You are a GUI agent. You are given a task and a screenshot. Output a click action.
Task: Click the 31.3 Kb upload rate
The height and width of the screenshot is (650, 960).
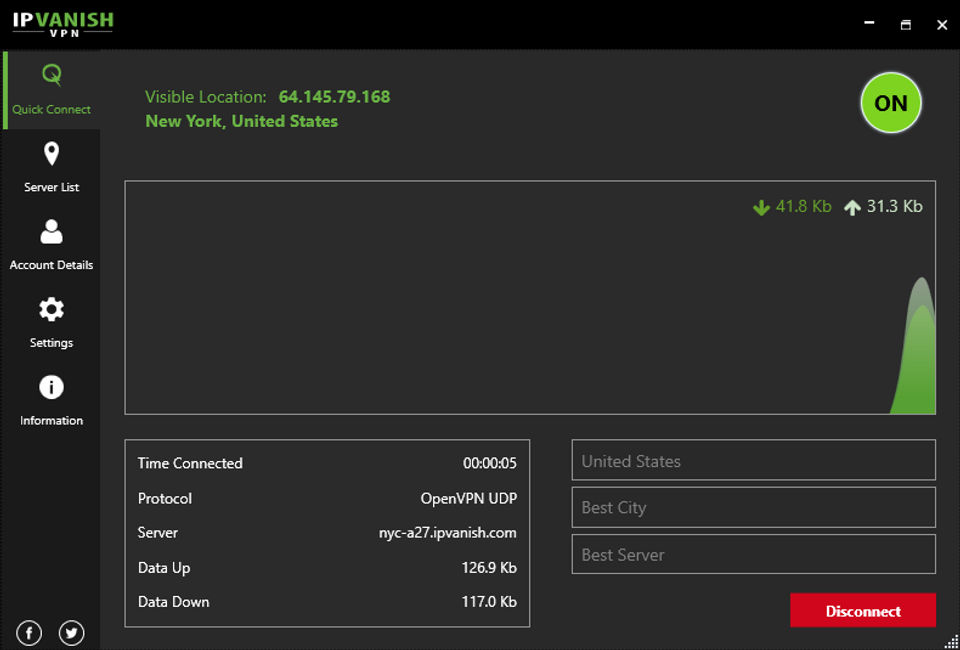tap(894, 206)
